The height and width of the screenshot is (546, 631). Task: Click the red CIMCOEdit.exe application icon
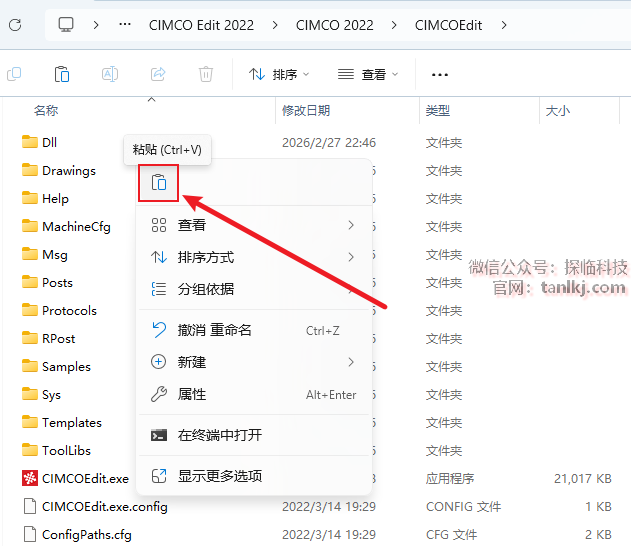tap(30, 478)
